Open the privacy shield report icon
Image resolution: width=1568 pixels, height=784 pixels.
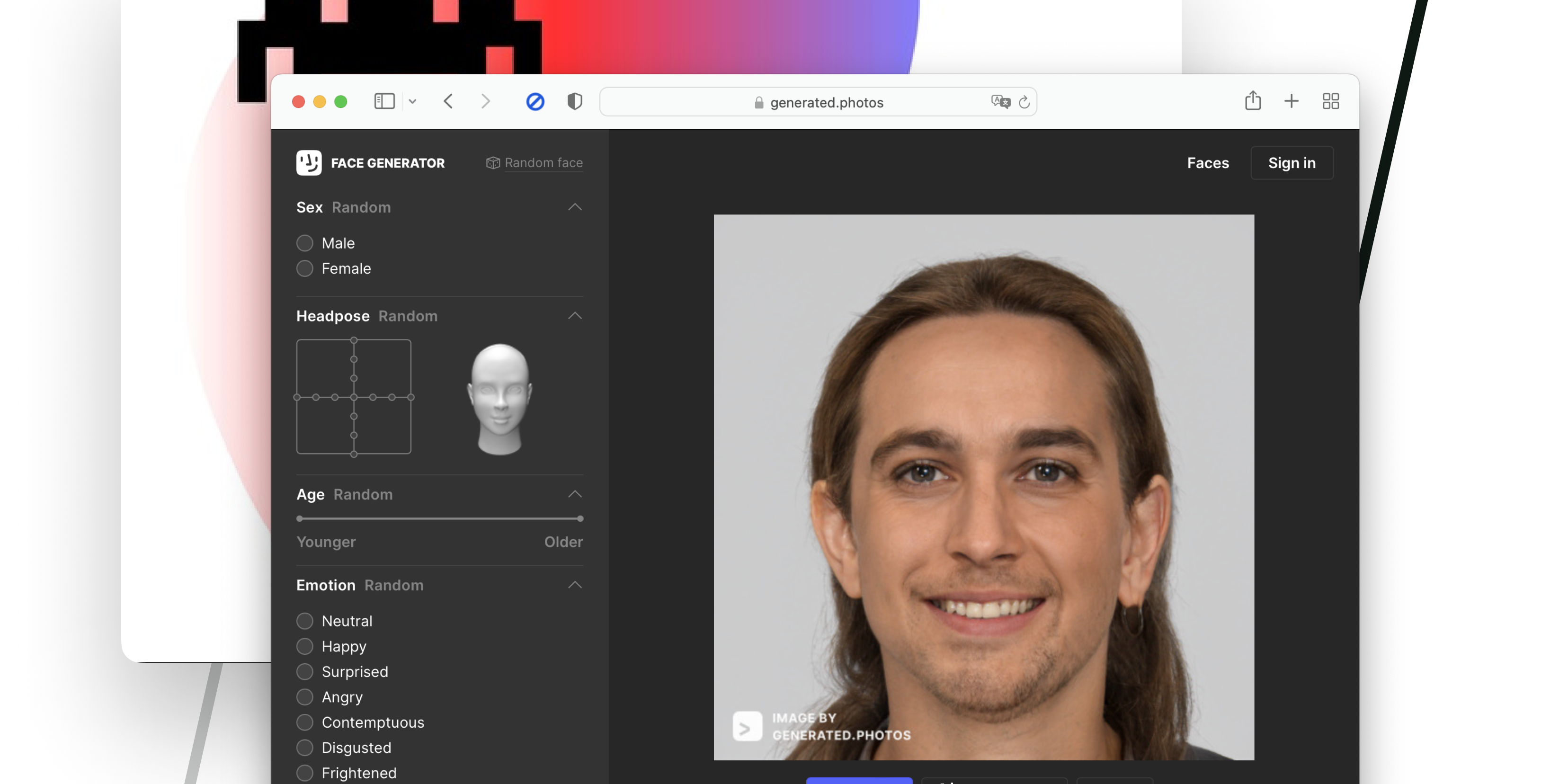coord(574,101)
